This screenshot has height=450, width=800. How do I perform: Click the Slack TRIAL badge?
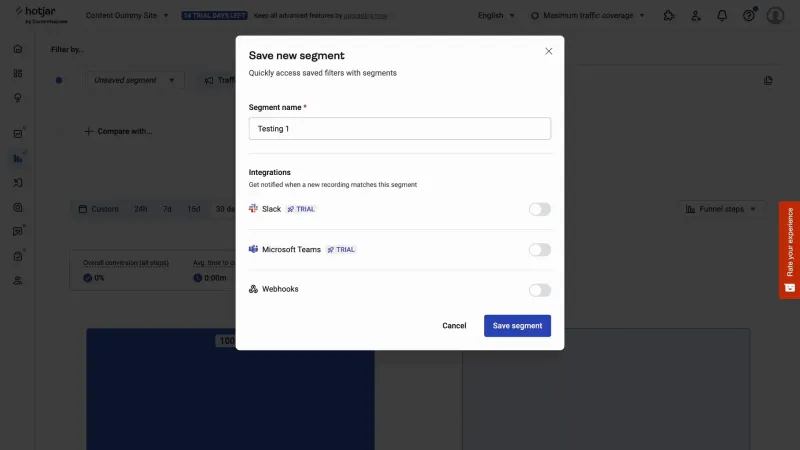pyautogui.click(x=301, y=209)
